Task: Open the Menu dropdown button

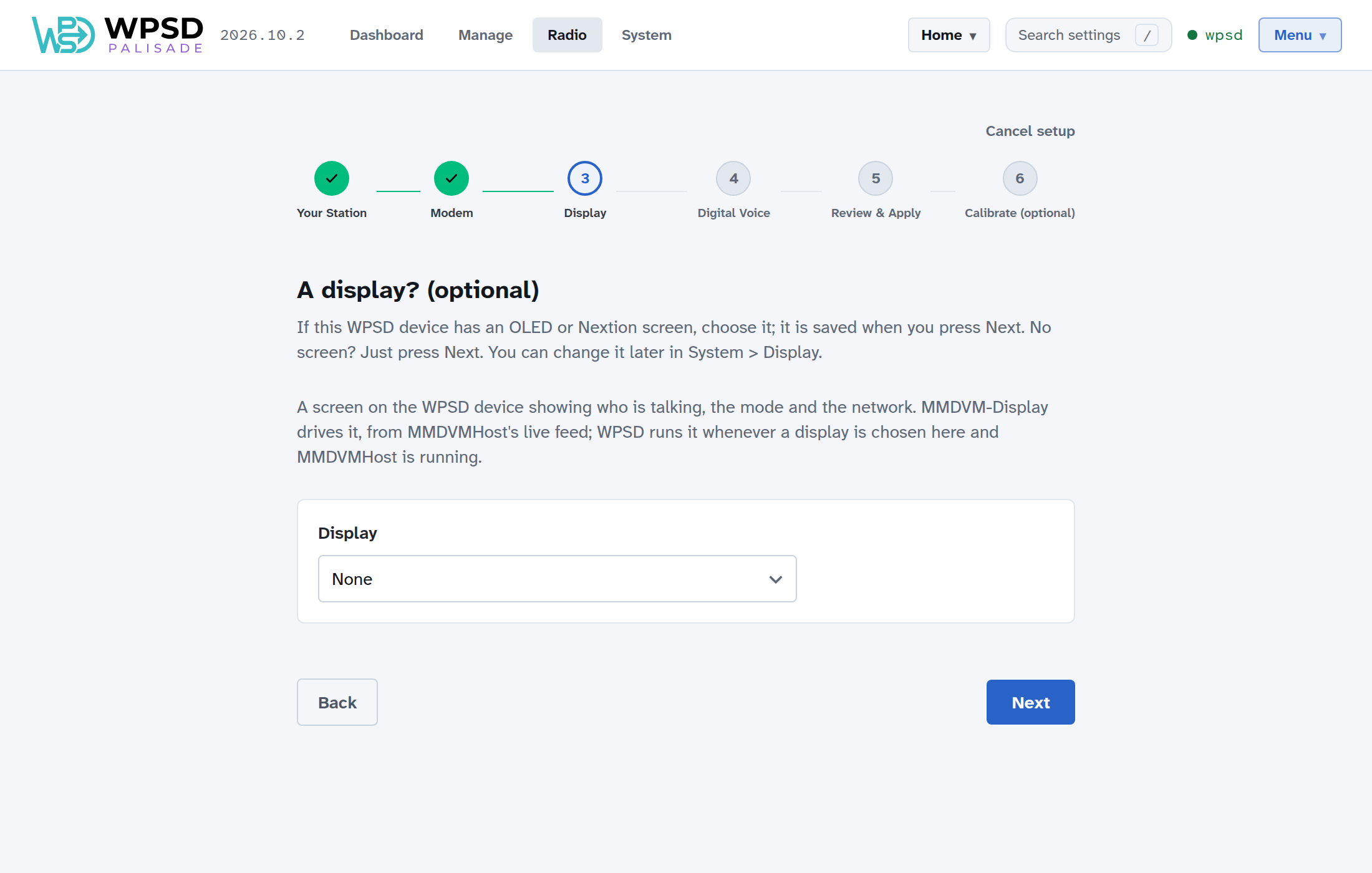Action: (1300, 35)
